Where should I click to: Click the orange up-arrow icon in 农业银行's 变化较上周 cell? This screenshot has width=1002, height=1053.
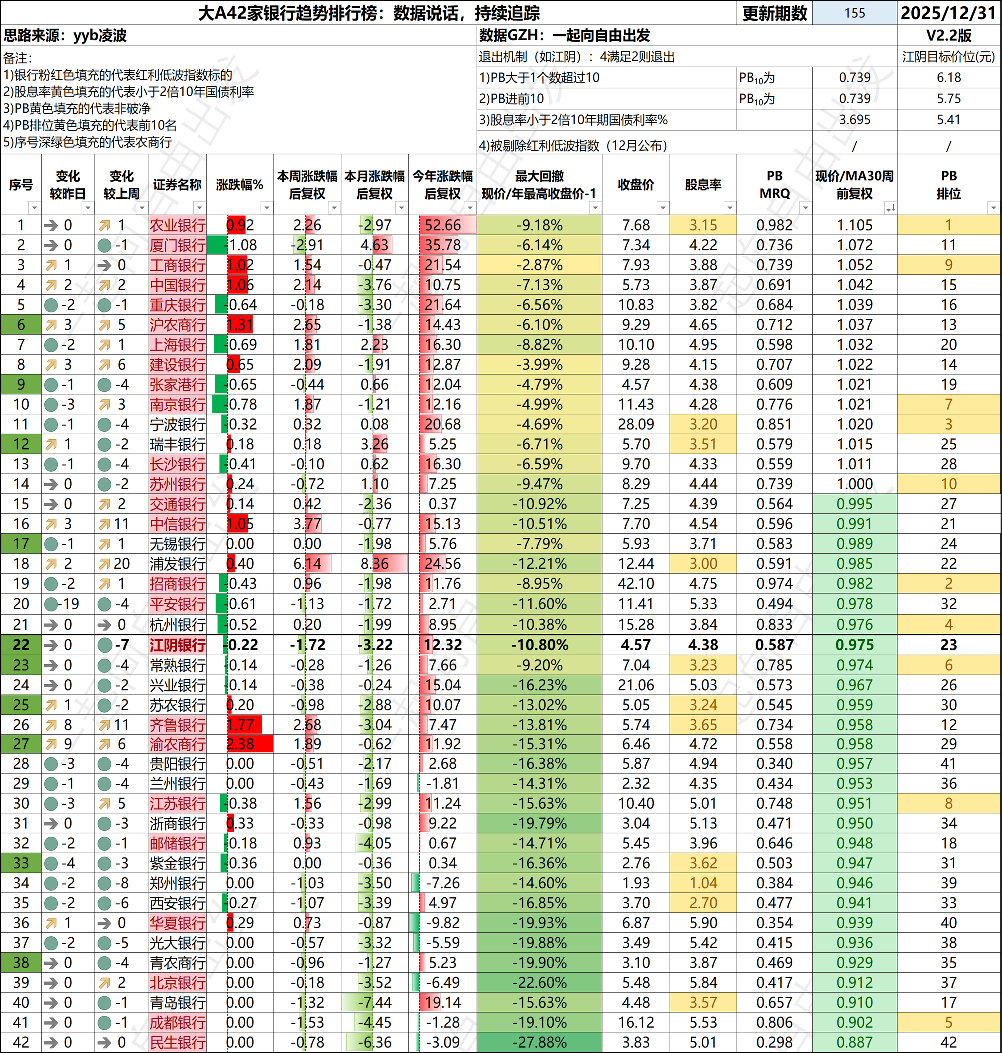tap(105, 226)
